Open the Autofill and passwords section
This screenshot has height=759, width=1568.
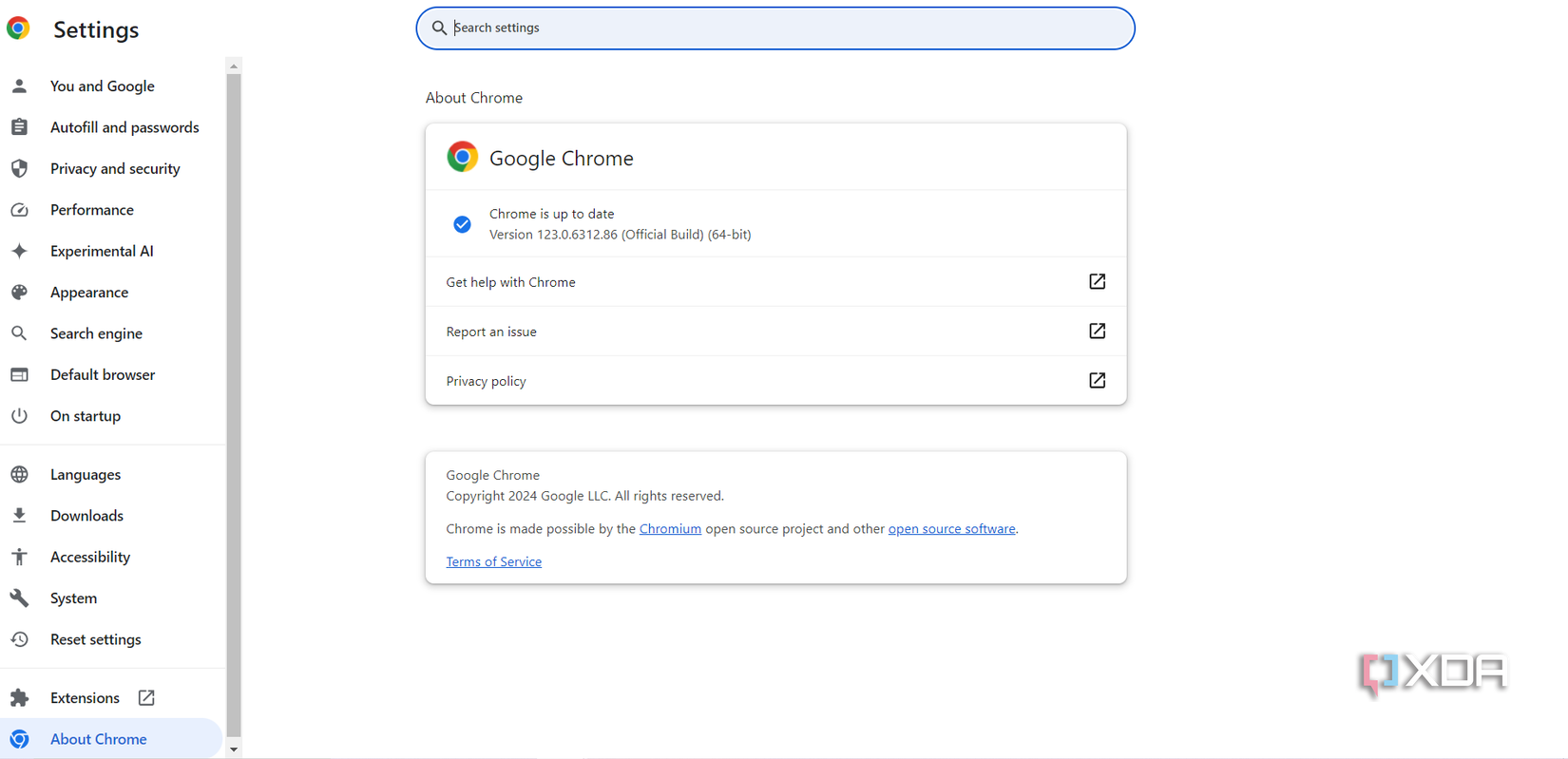pyautogui.click(x=124, y=127)
